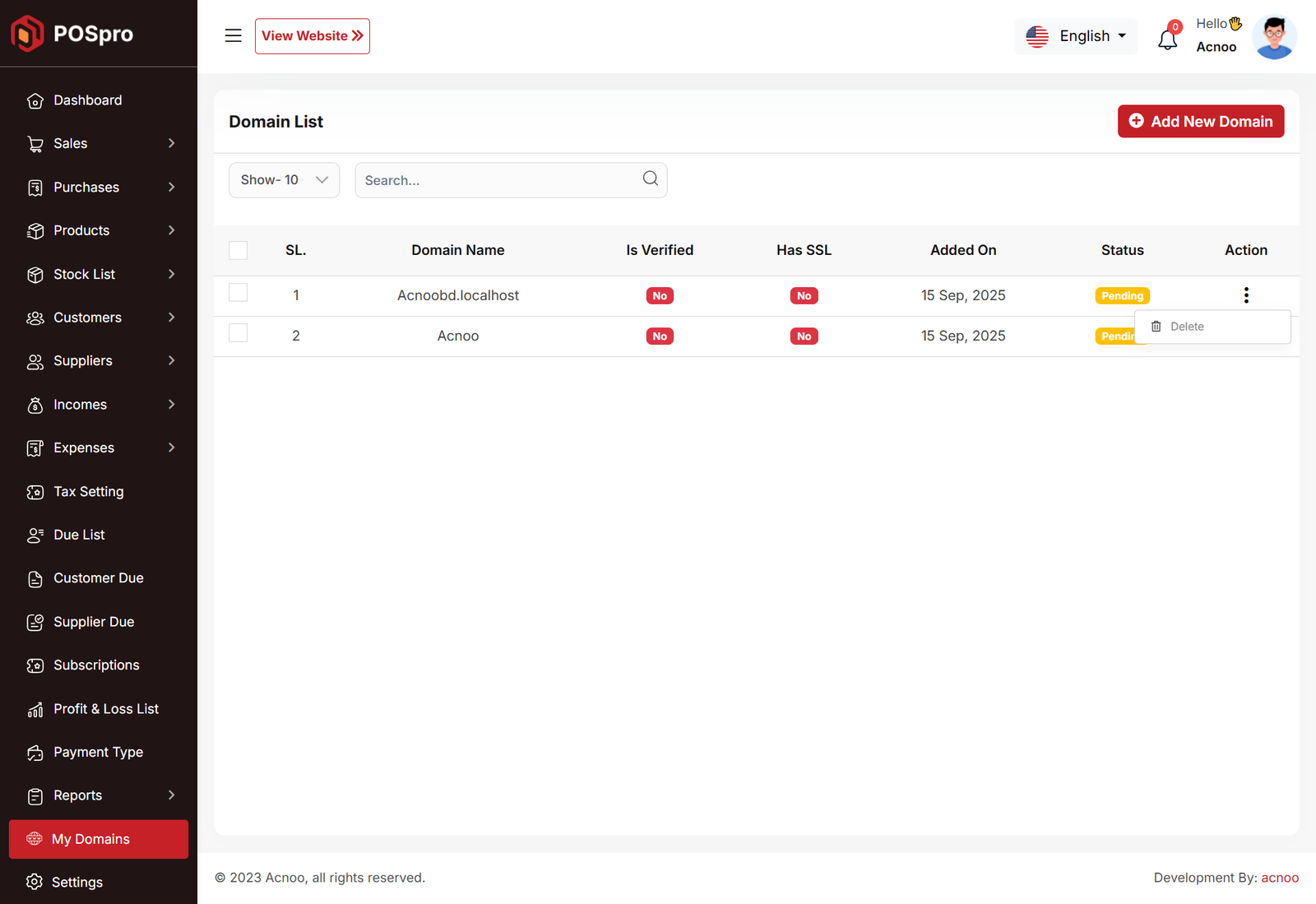The height and width of the screenshot is (904, 1316).
Task: Toggle the select-all checkbox in table header
Action: (239, 250)
